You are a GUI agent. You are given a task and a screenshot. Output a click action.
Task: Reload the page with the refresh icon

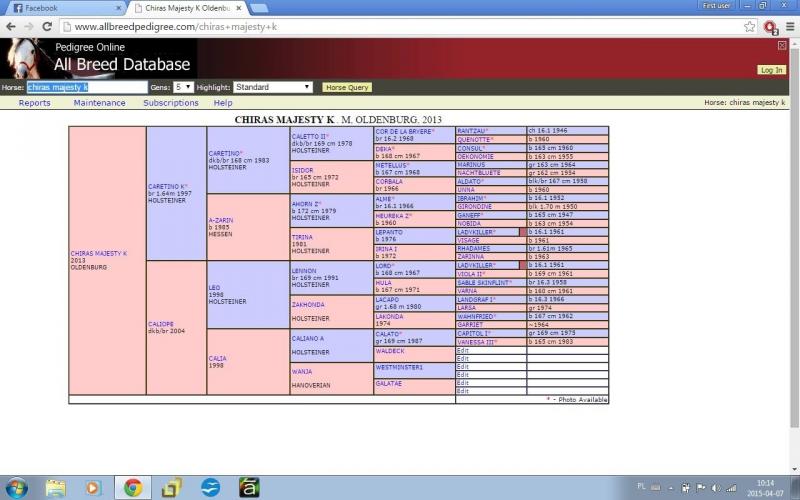57,27
